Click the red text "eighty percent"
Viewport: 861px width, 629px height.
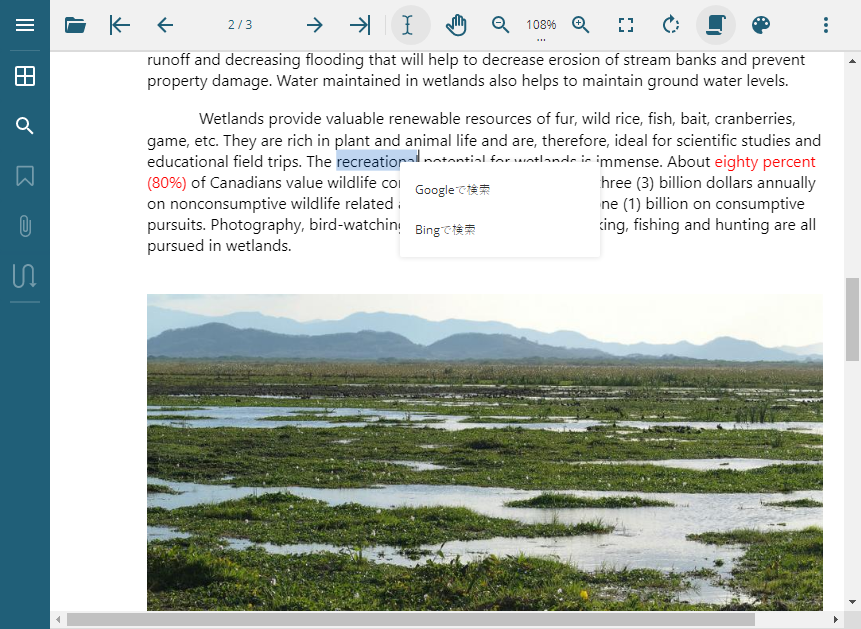[x=765, y=162]
